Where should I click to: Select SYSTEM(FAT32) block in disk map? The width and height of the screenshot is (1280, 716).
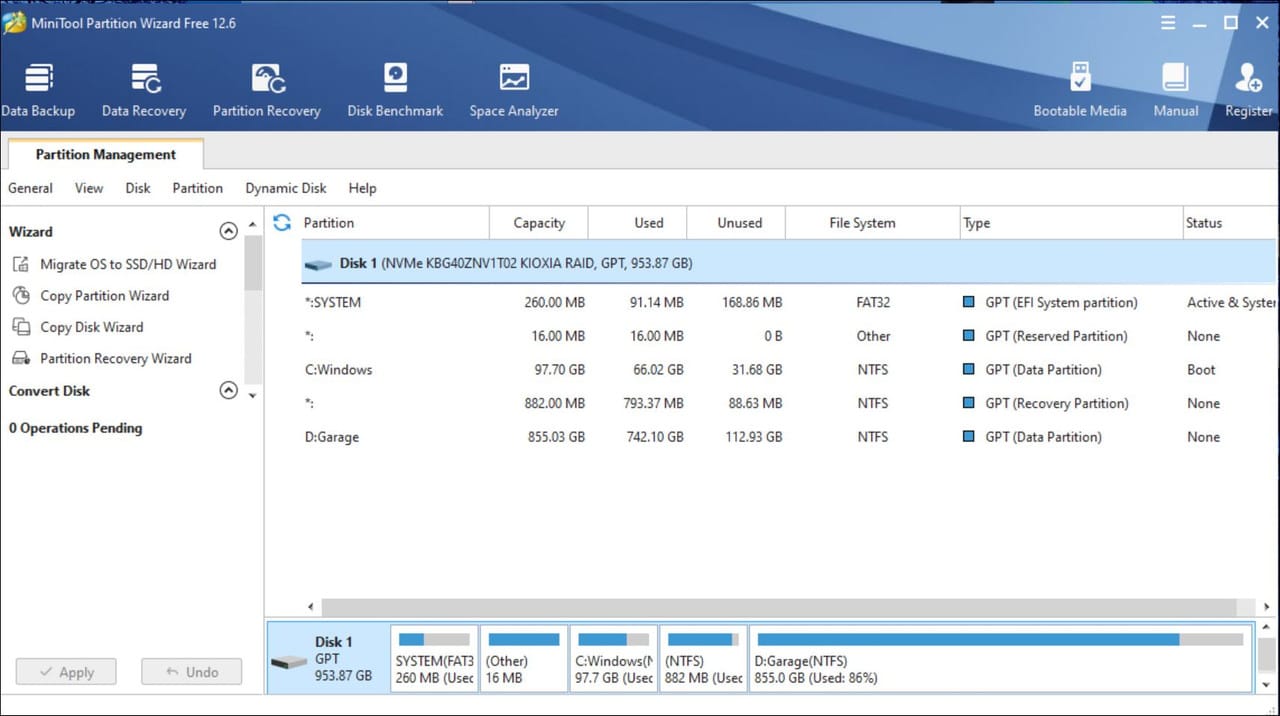pos(434,659)
